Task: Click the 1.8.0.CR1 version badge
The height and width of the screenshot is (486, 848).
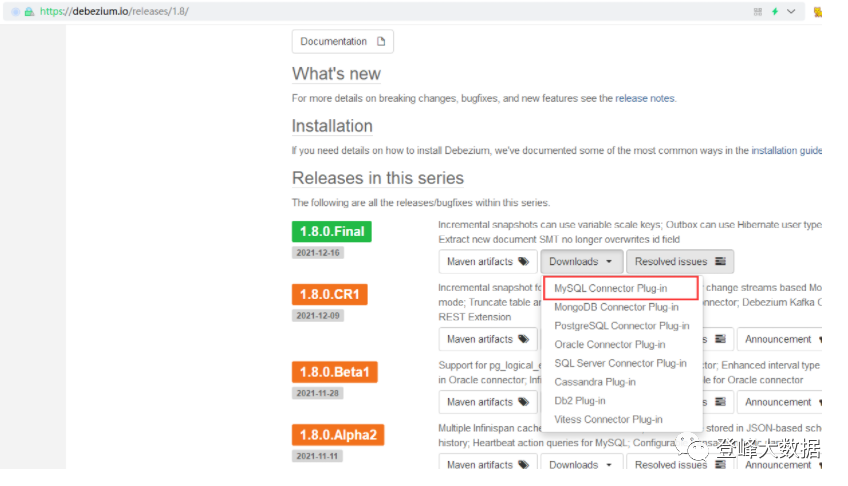Action: (x=329, y=295)
